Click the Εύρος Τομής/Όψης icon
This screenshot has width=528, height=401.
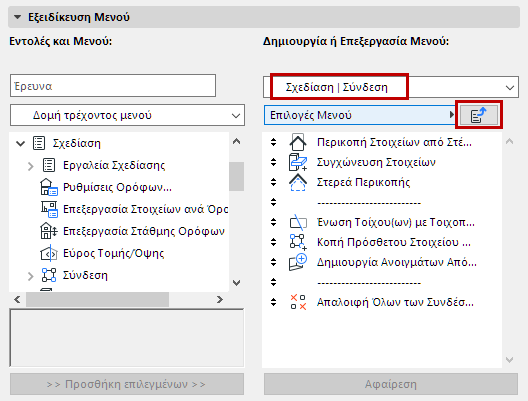tap(49, 253)
